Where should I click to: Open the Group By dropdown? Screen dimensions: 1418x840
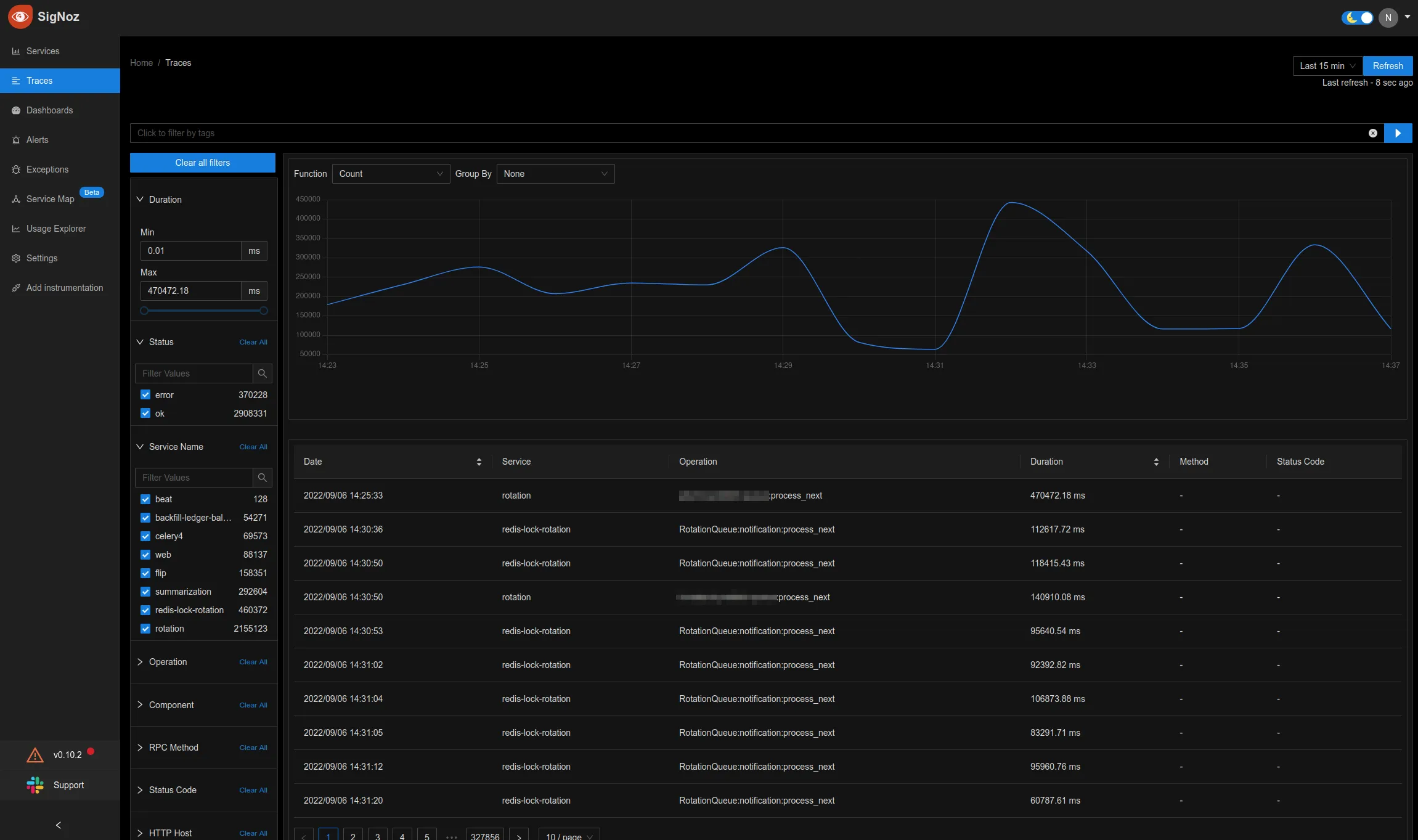click(554, 173)
